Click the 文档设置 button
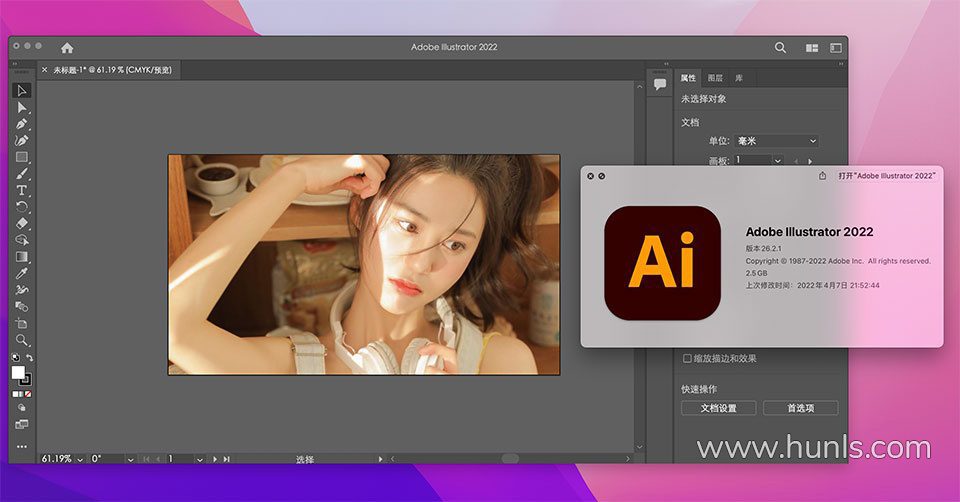Screen dimensions: 960x502 pyautogui.click(x=719, y=408)
